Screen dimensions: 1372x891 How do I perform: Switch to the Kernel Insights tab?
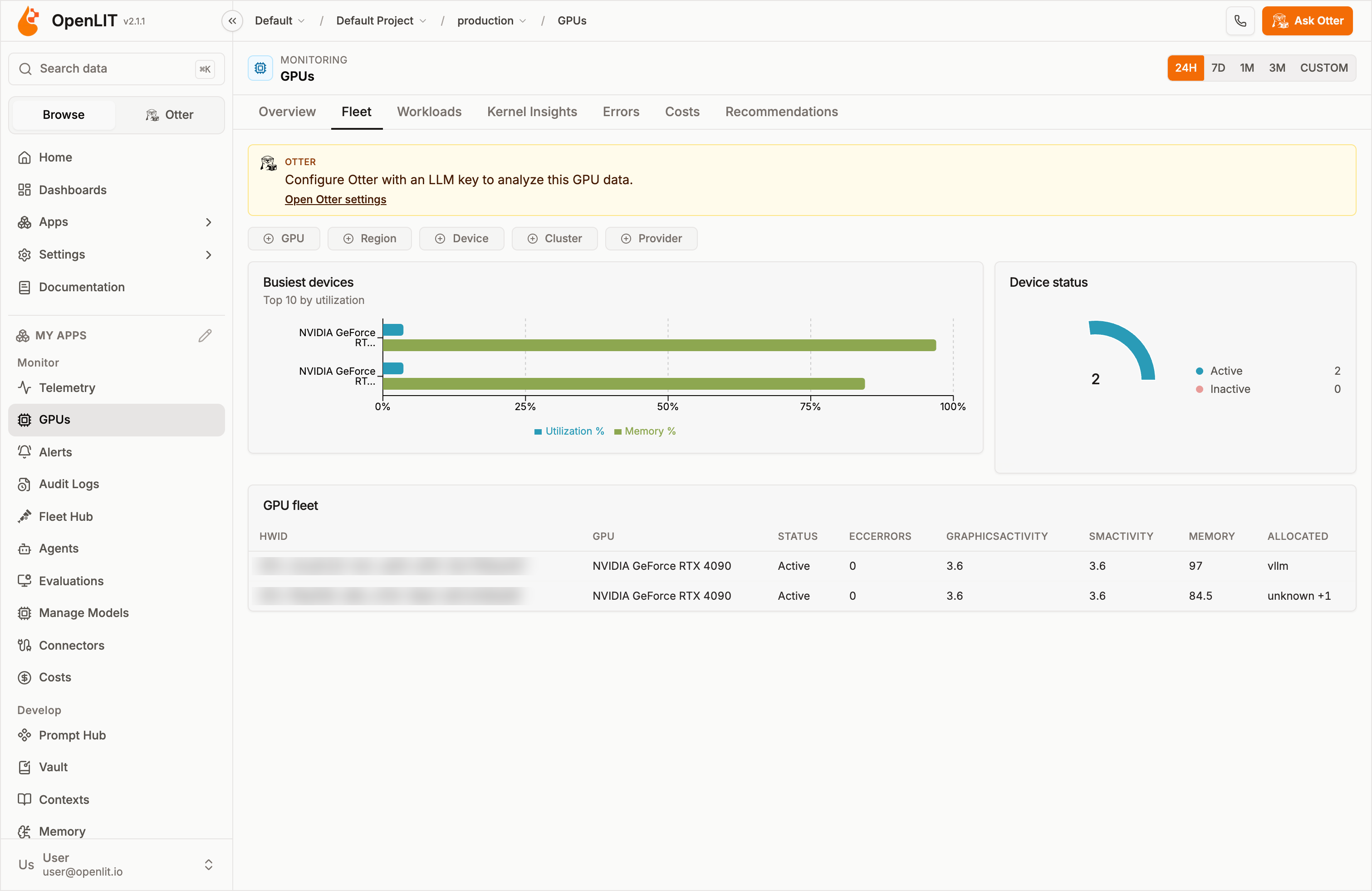click(531, 112)
